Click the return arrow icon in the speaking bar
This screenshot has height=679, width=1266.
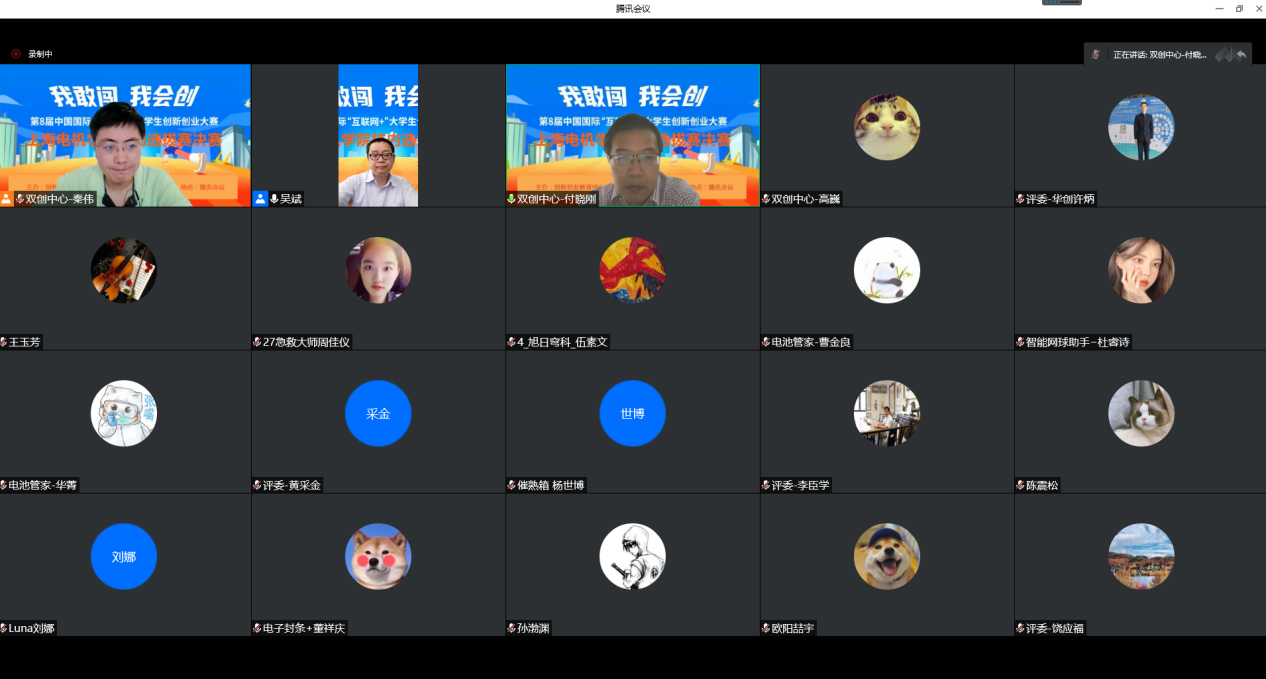(x=1241, y=55)
